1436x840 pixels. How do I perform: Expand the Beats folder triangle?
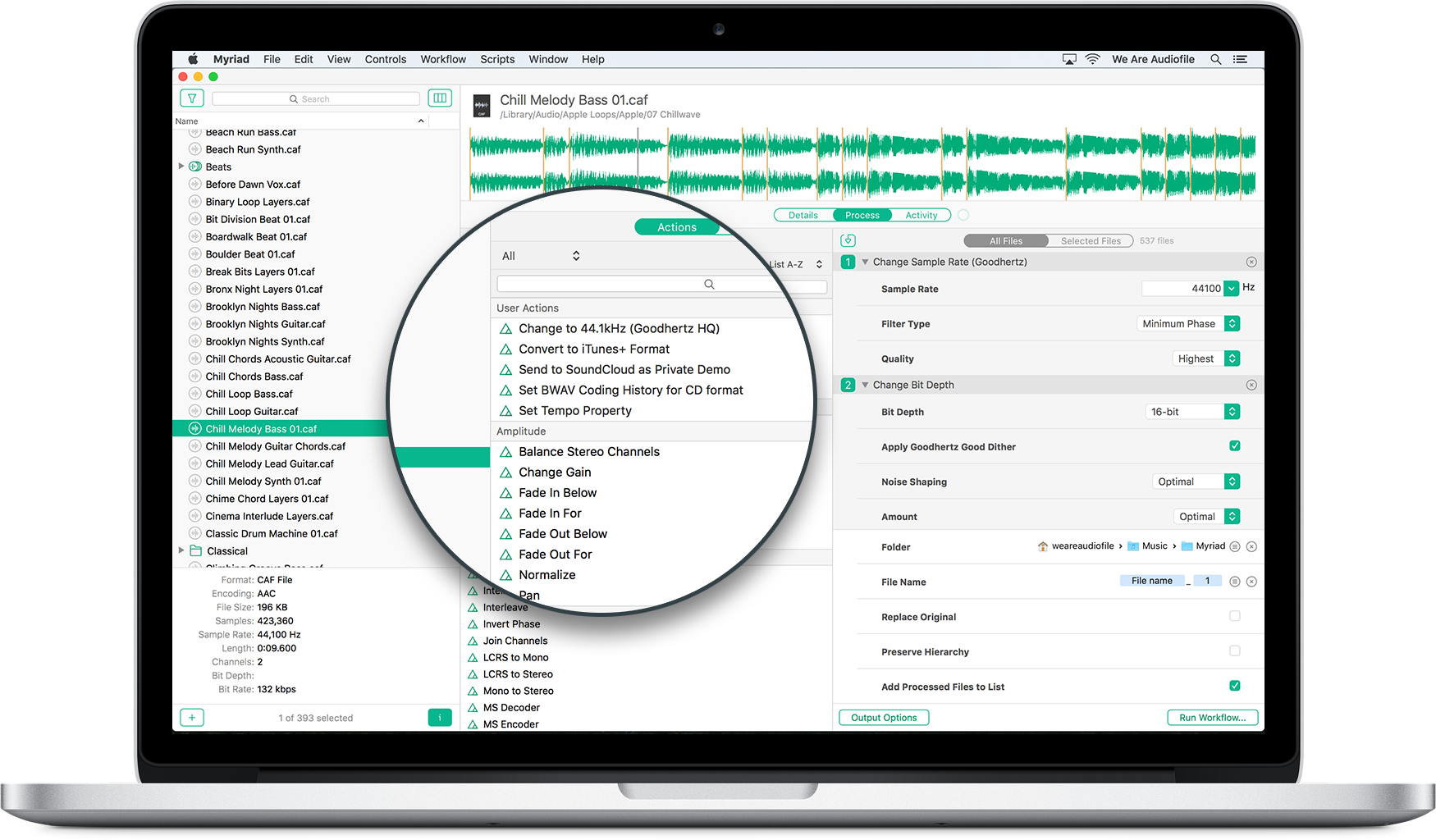[x=181, y=167]
